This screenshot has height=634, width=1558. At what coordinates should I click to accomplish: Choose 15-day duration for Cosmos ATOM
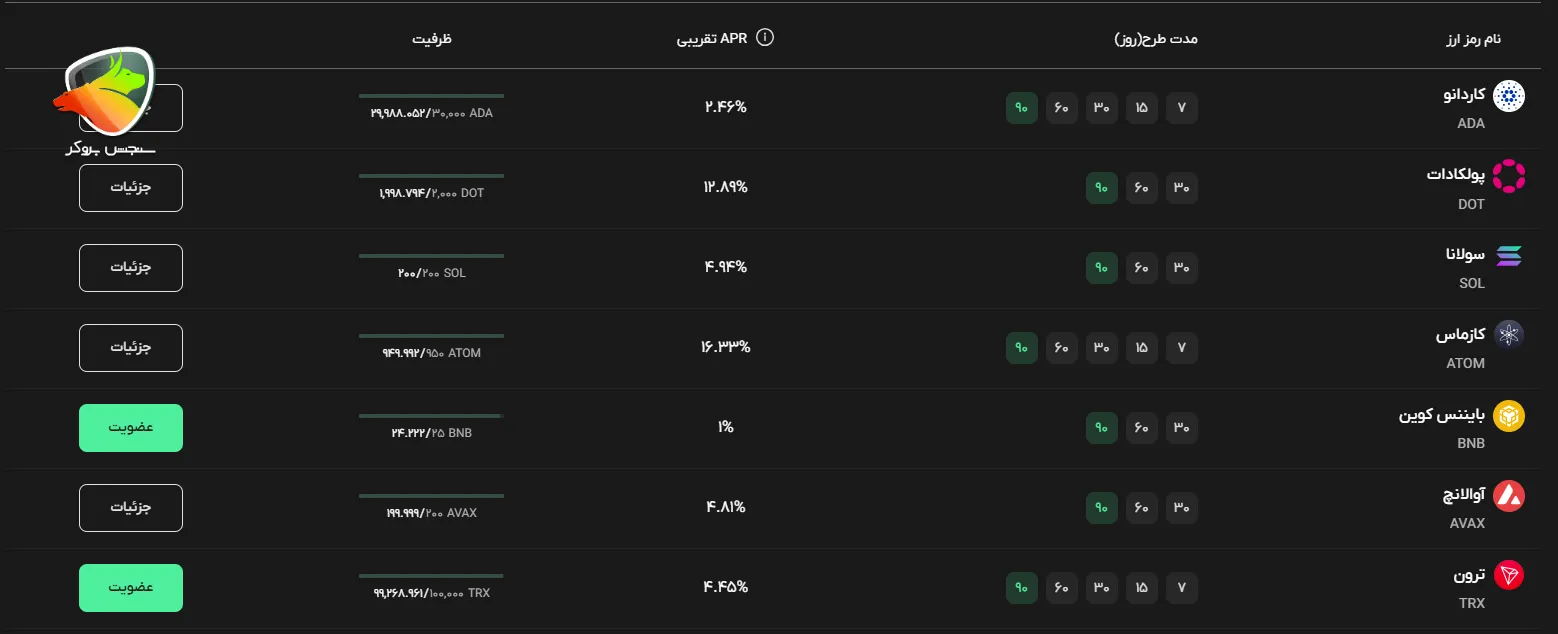click(x=1141, y=348)
